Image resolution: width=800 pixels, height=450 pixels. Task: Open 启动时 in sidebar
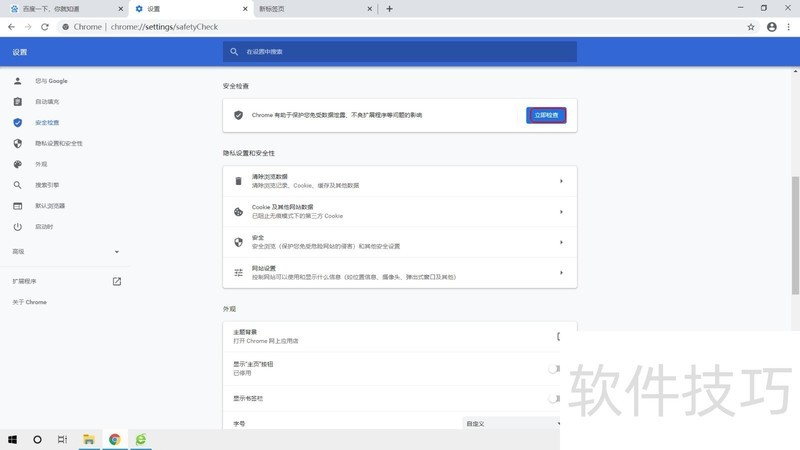(x=44, y=227)
